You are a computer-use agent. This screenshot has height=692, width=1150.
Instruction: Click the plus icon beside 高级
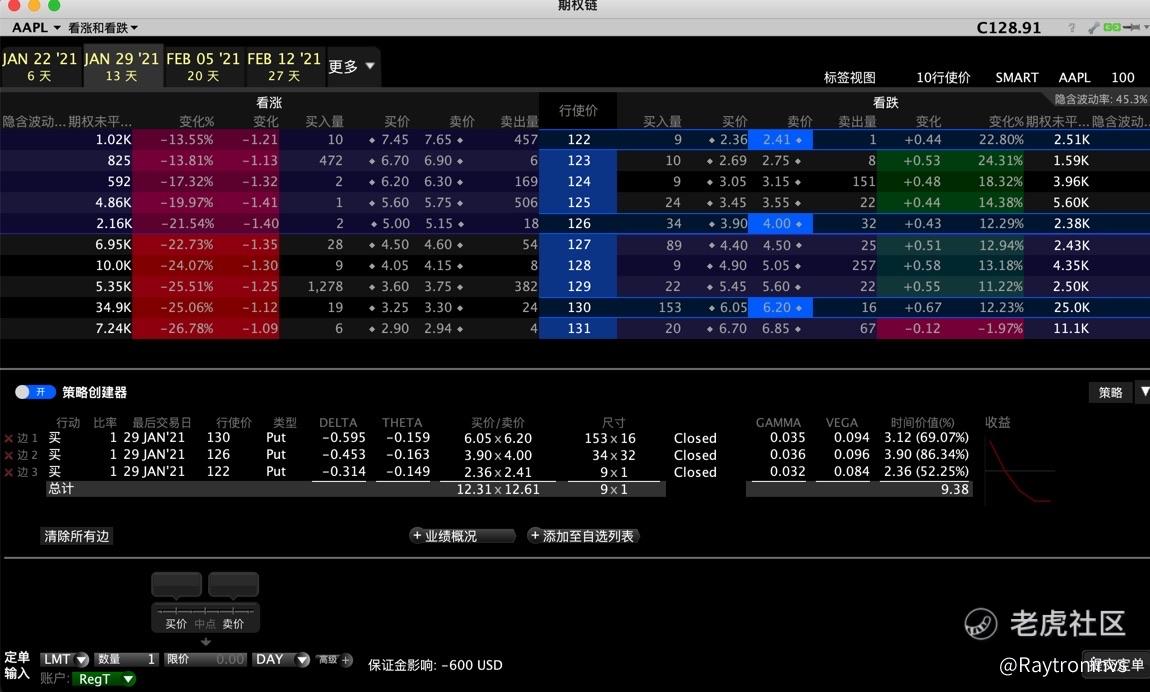[347, 660]
